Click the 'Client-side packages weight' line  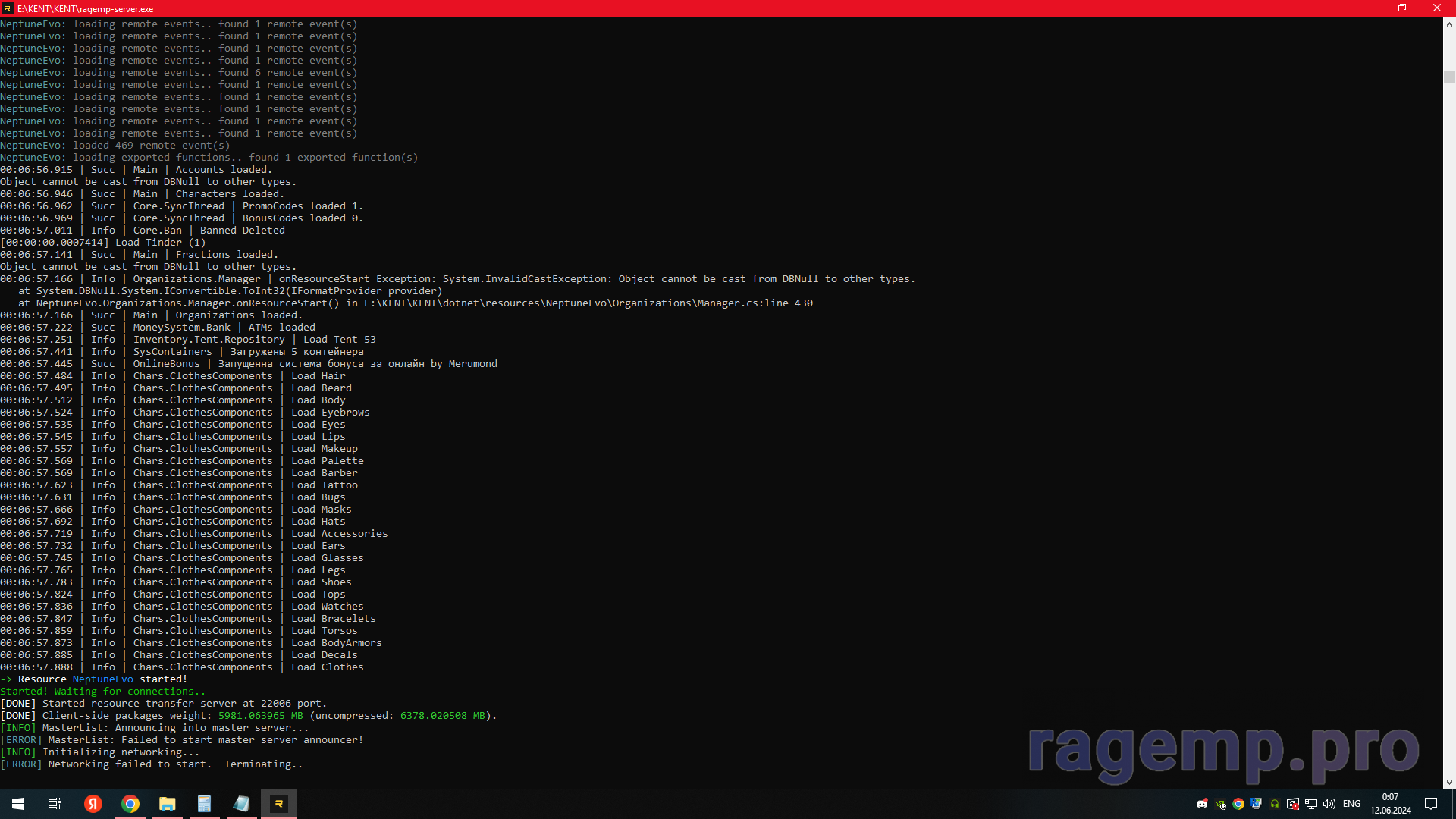point(249,716)
